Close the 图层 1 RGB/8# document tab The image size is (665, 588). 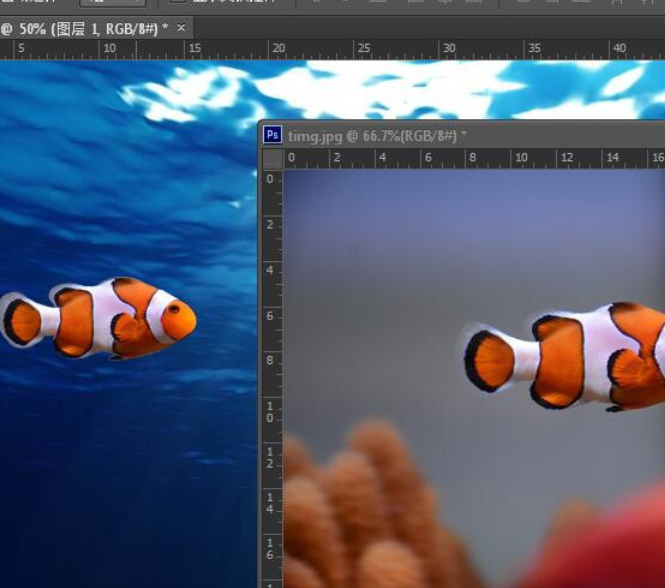click(x=181, y=28)
